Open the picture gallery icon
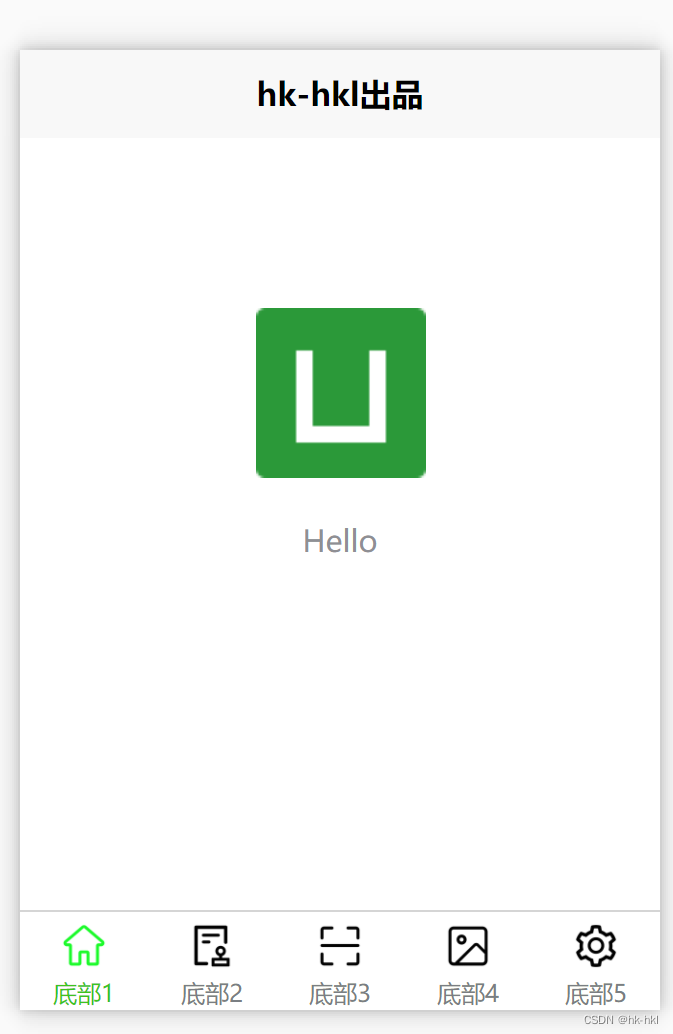 [x=468, y=946]
